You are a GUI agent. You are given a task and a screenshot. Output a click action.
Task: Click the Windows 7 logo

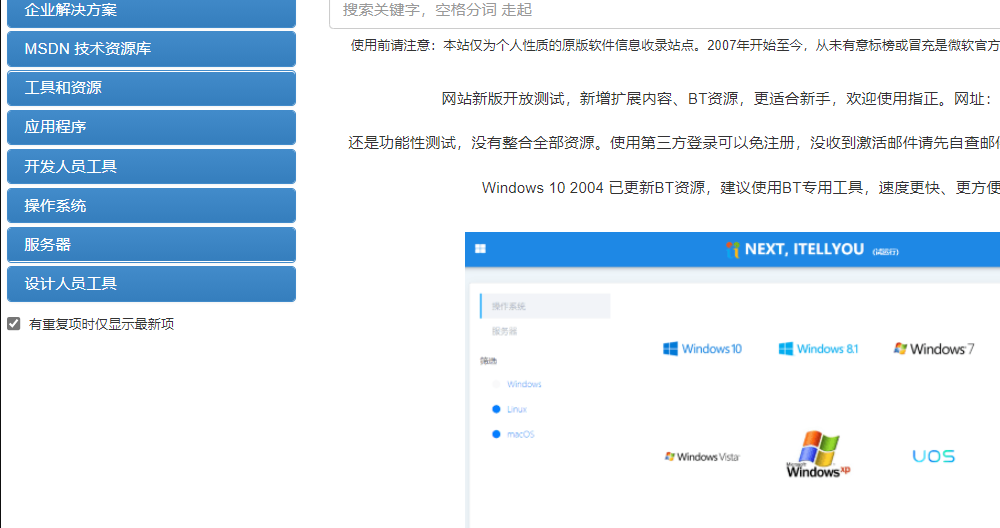click(933, 349)
